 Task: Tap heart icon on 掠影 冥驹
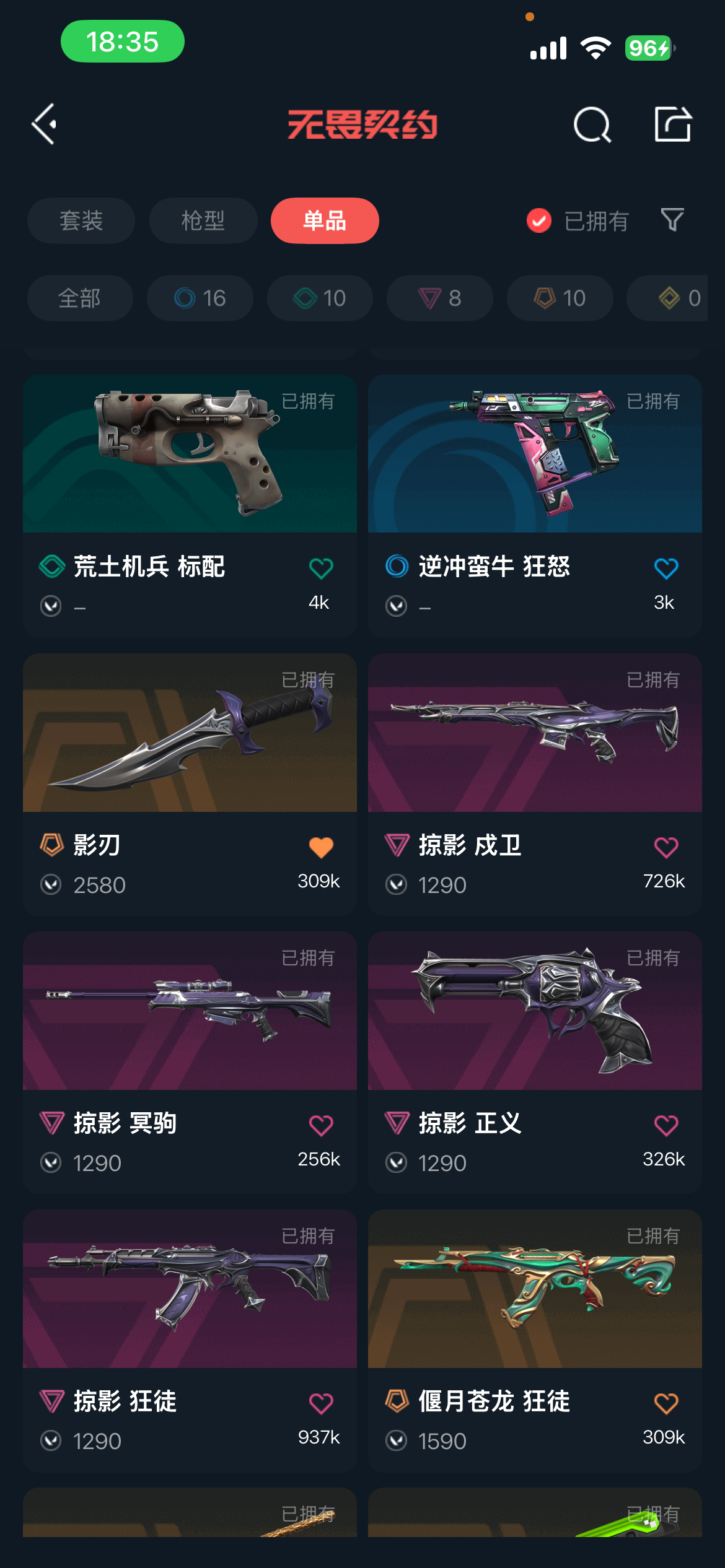[321, 1125]
